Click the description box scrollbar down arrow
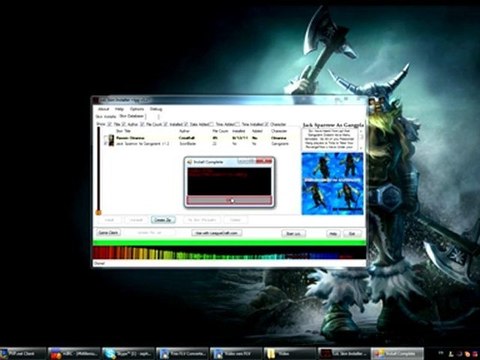 360,147
